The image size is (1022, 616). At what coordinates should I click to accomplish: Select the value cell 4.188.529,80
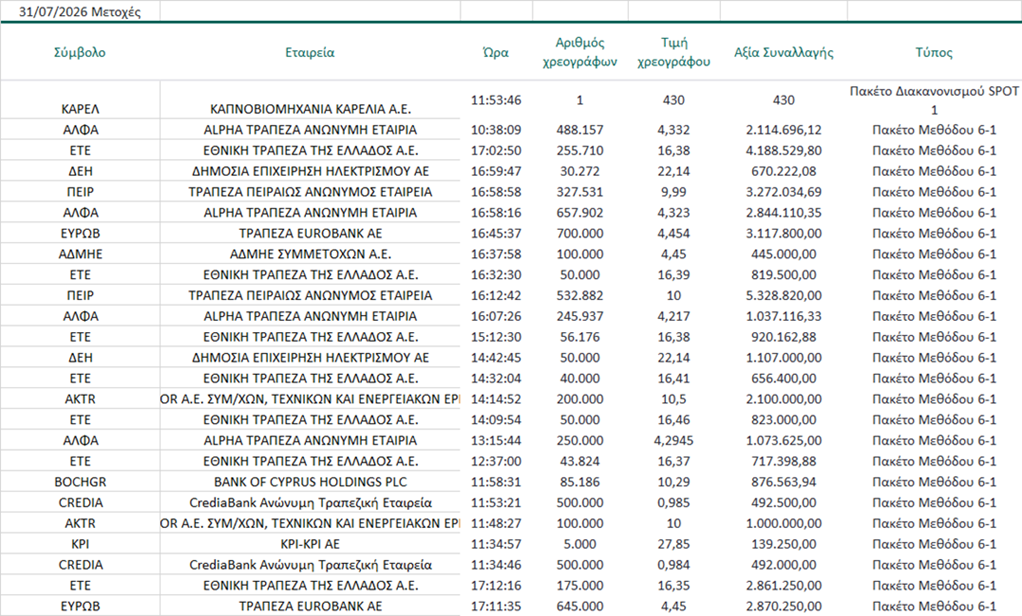(783, 151)
